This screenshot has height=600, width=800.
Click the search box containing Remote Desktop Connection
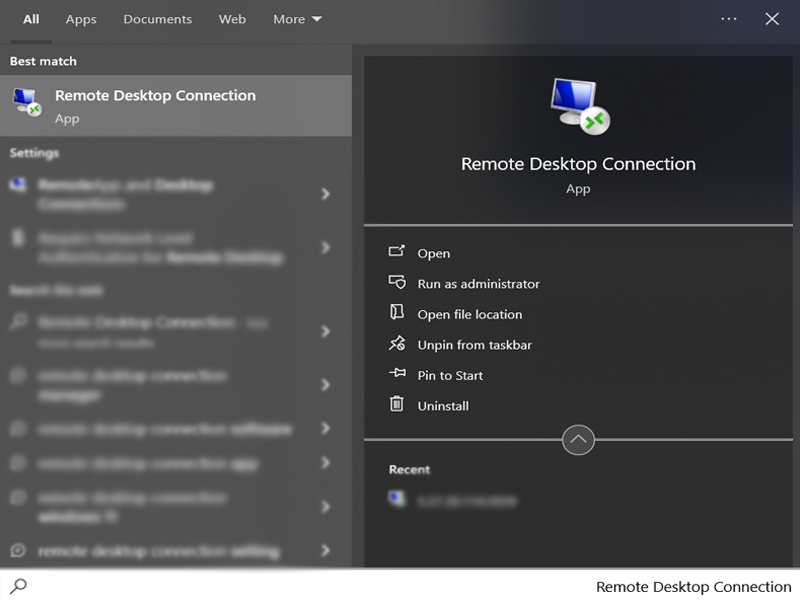pyautogui.click(x=400, y=586)
